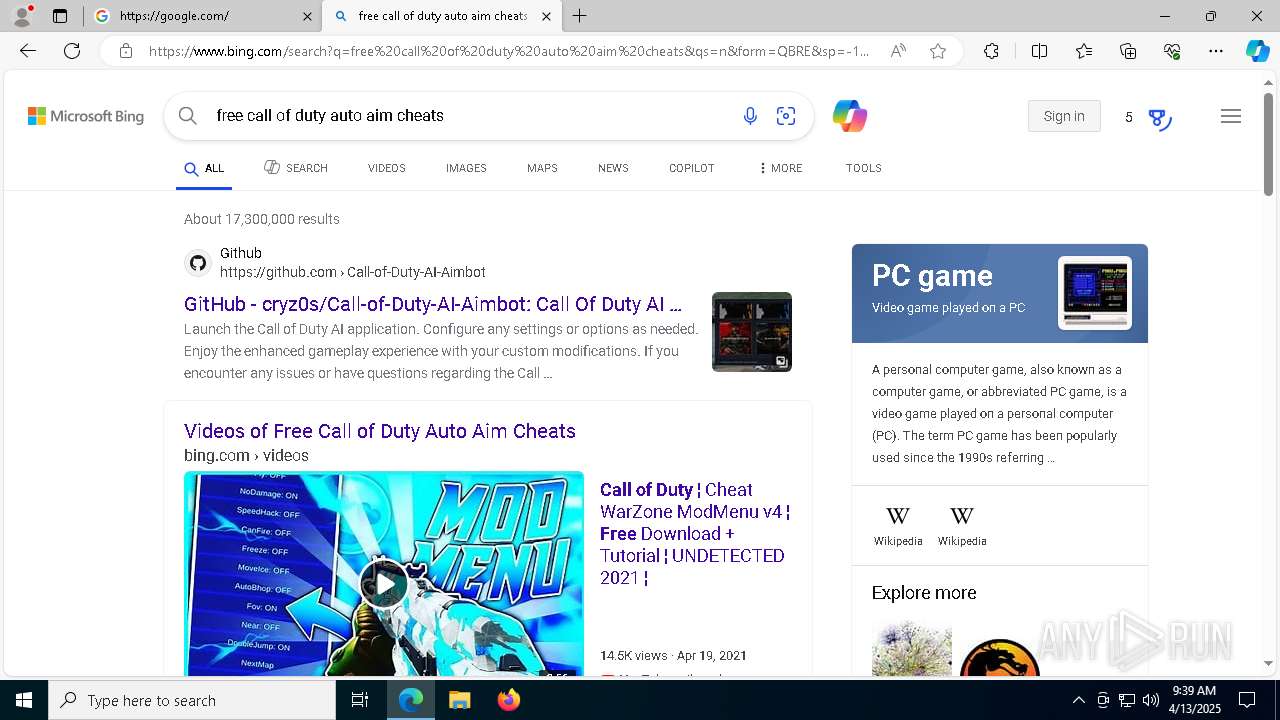Screen dimensions: 1280x720
Task: View site information lock icon
Action: click(126, 51)
